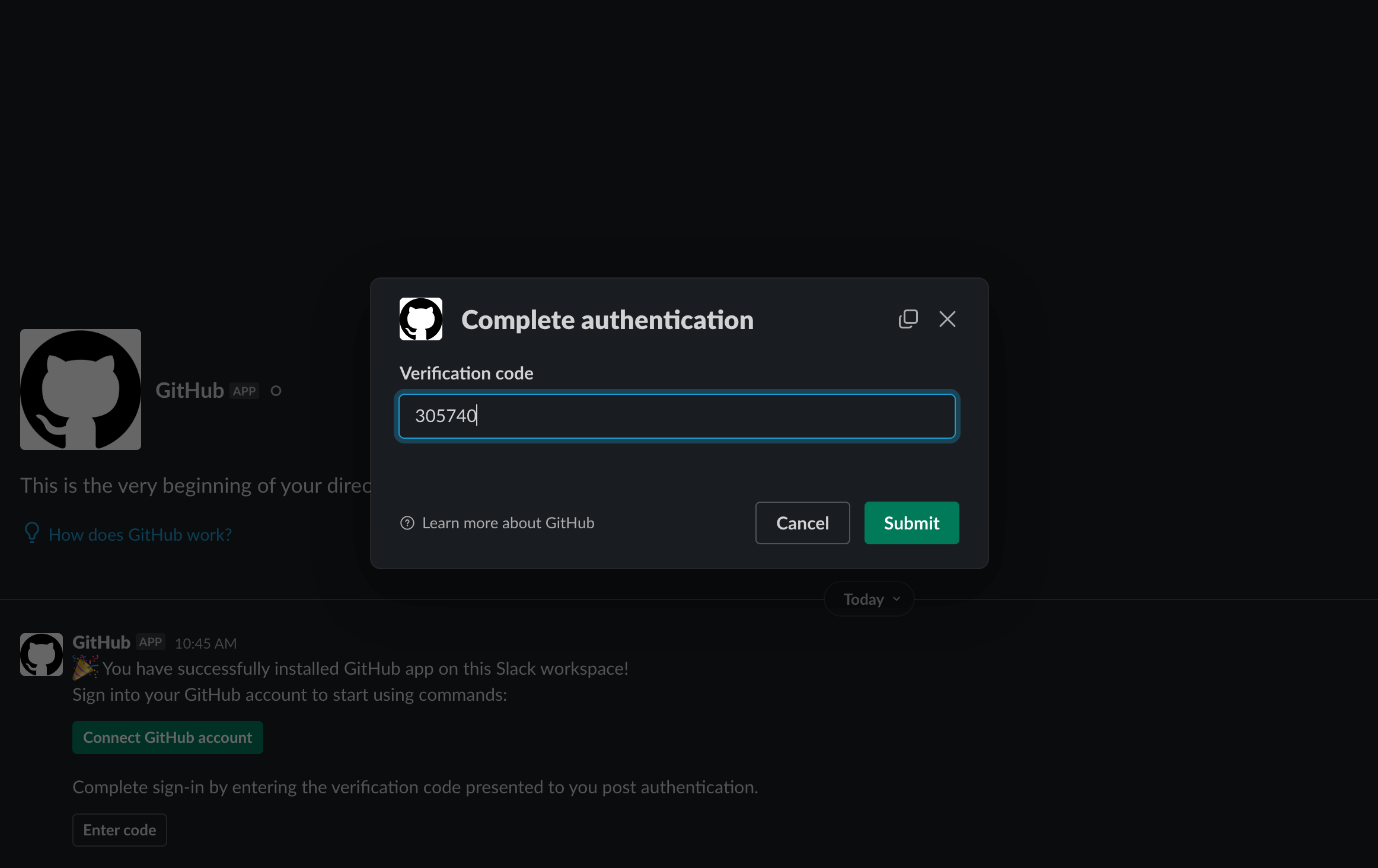Click GitHub name in the message header

coord(101,642)
